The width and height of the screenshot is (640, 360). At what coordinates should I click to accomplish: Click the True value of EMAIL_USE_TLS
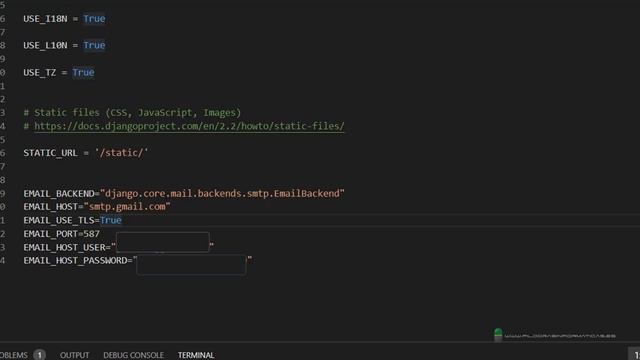111,220
